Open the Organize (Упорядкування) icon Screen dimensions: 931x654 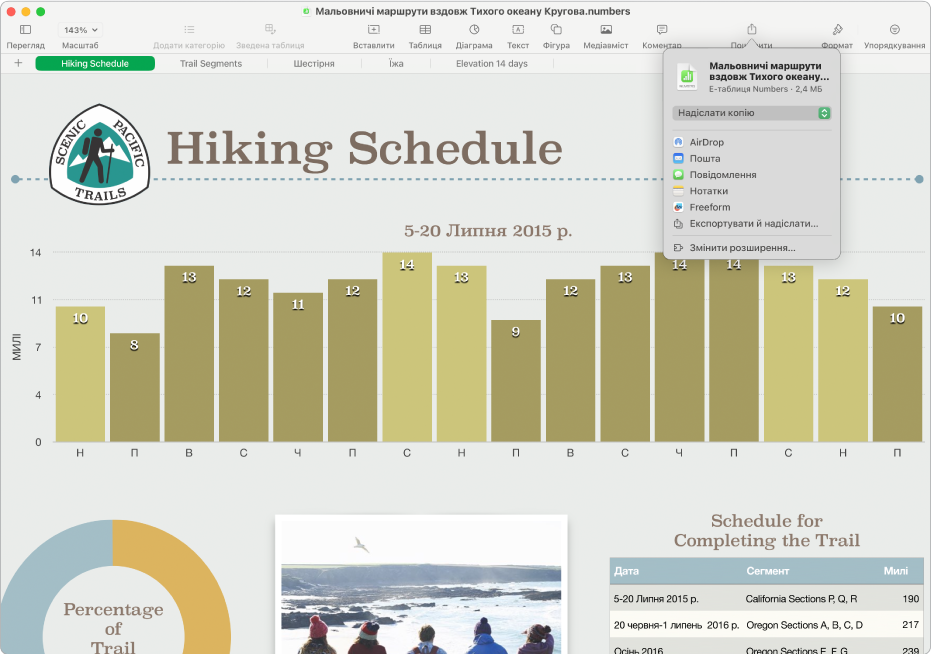895,29
